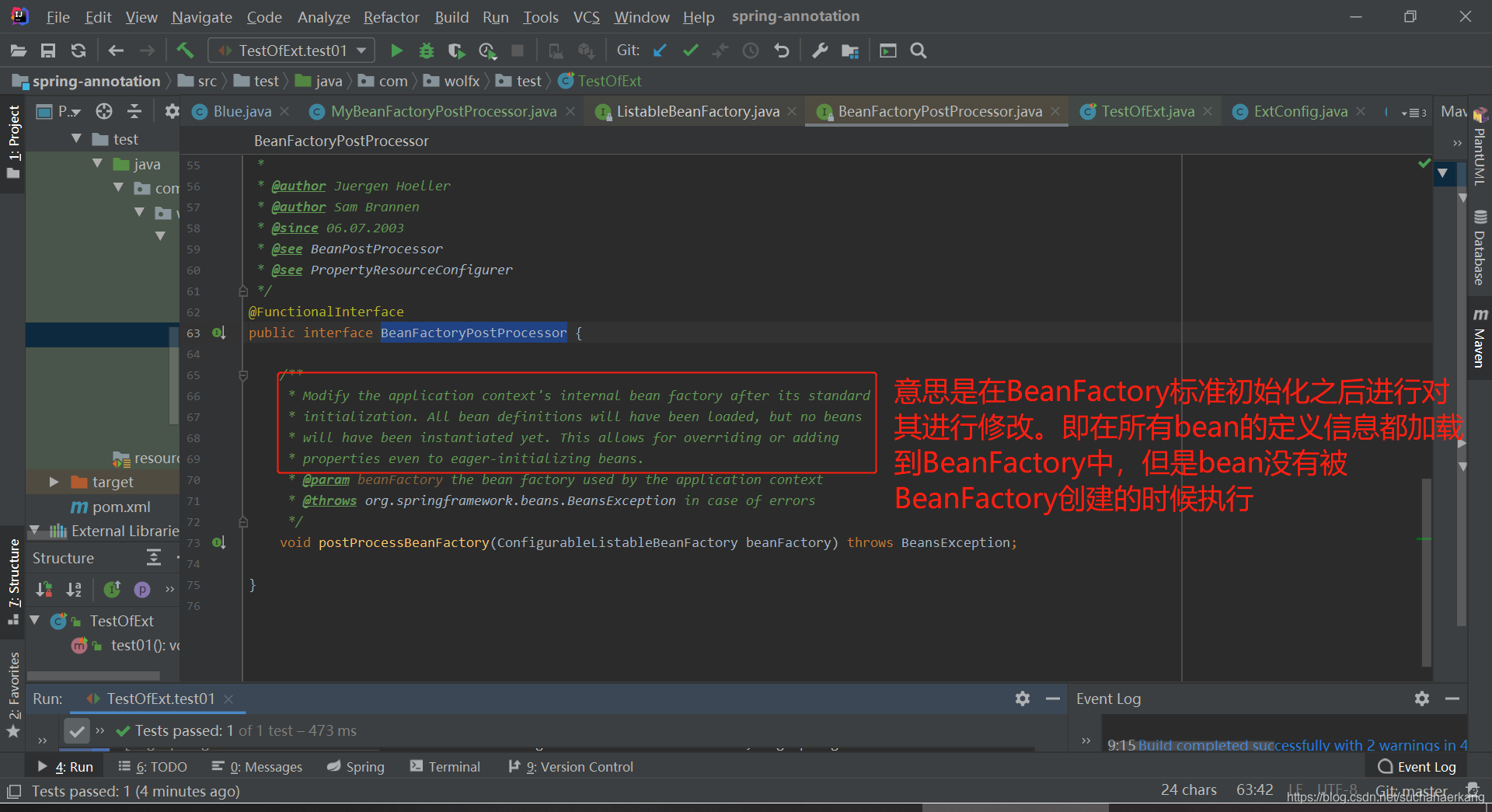Screen dimensions: 1492x812
Task: Open the 9: Version Control tool window
Action: pos(571,767)
